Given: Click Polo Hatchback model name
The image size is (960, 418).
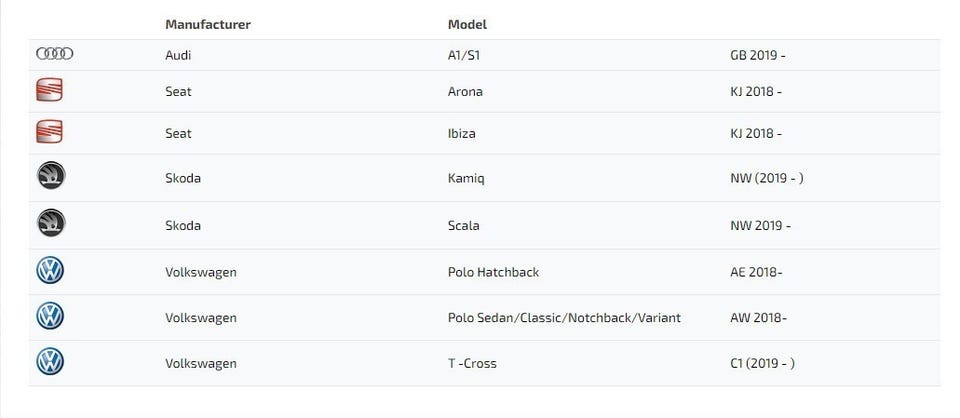Looking at the screenshot, I should (493, 272).
